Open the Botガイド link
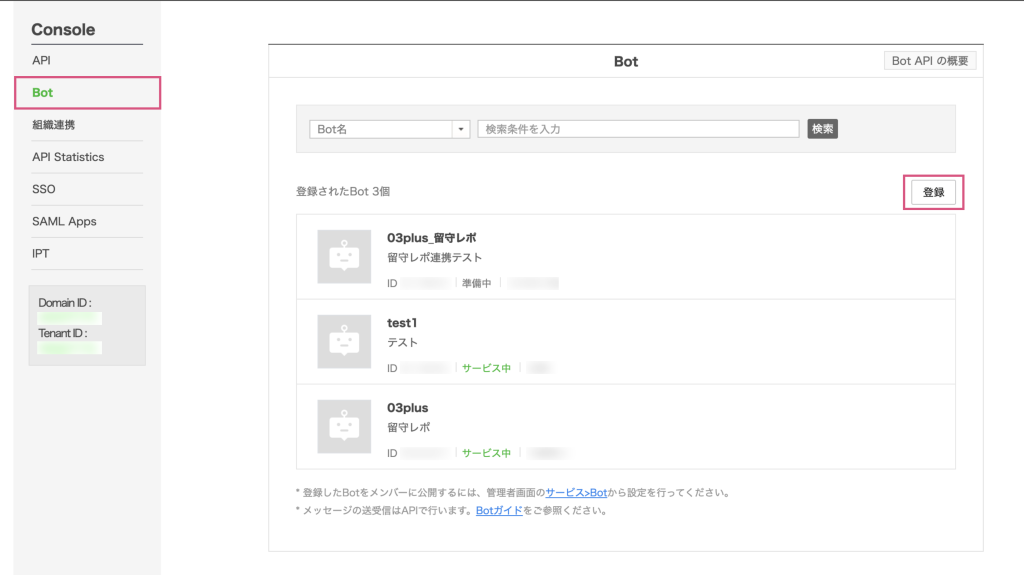Screen dimensions: 1024x575 coord(499,510)
